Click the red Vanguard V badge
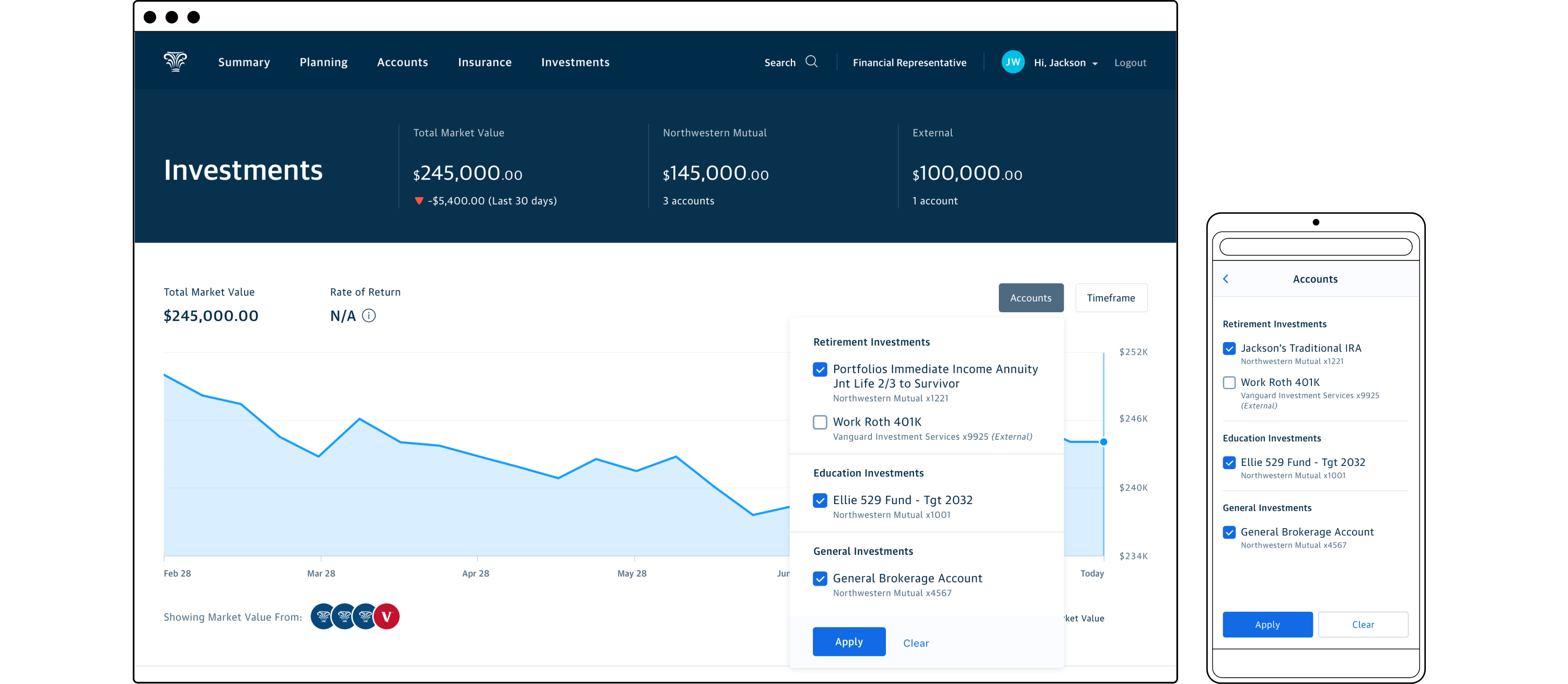1568x684 pixels. pos(387,617)
